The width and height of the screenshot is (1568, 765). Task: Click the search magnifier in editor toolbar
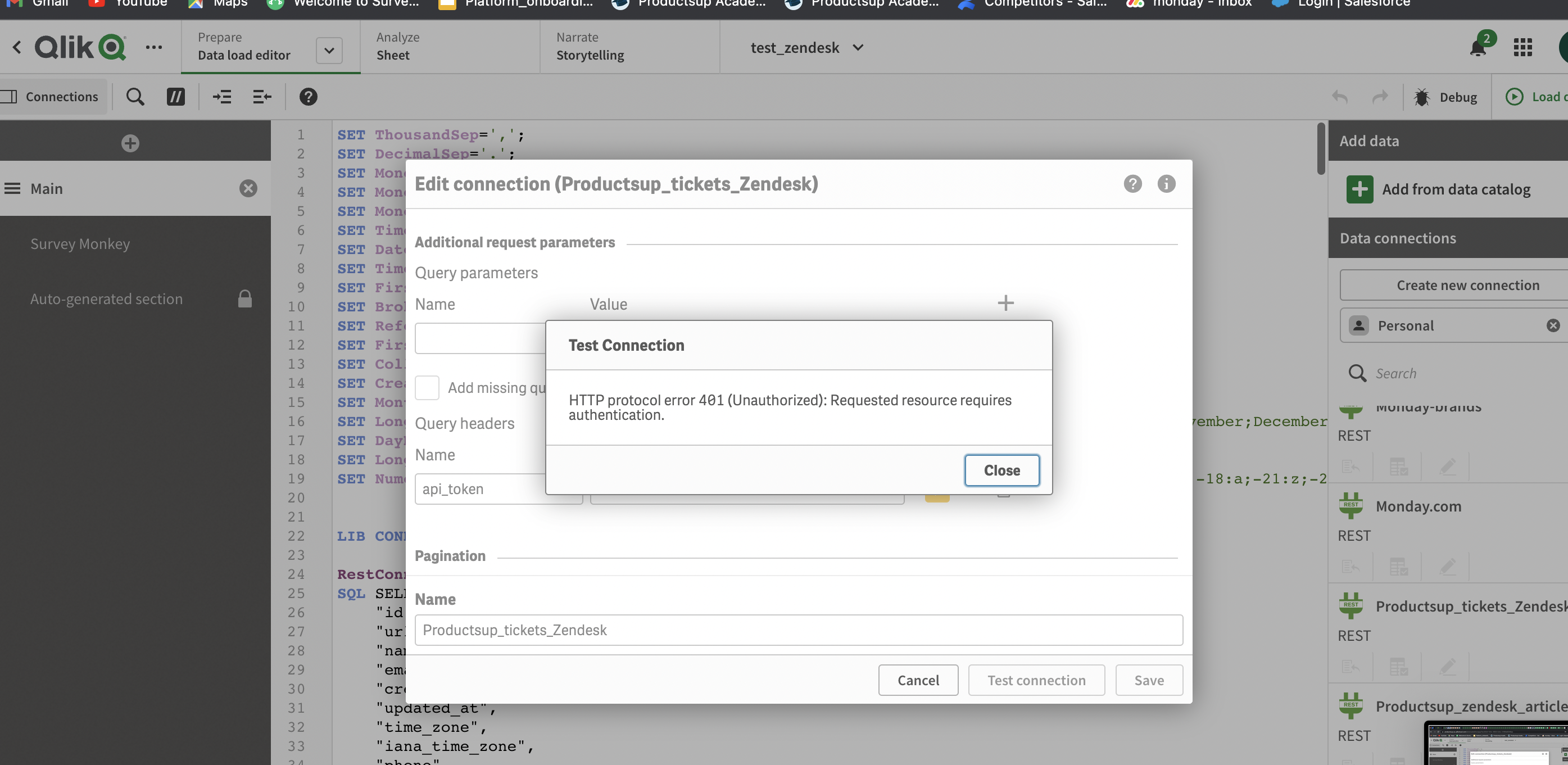[135, 97]
